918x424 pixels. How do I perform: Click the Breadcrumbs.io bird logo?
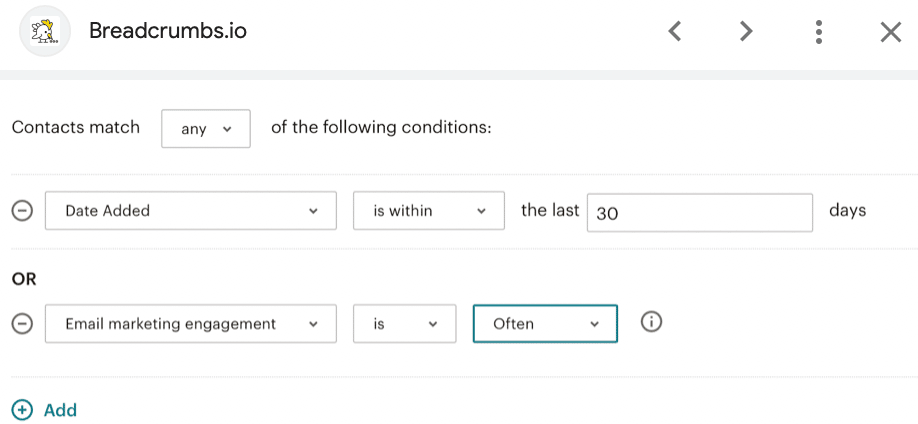(45, 31)
